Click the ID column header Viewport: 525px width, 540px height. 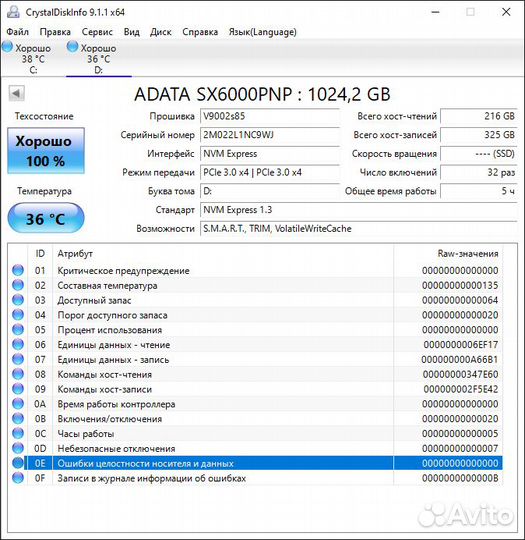(40, 253)
